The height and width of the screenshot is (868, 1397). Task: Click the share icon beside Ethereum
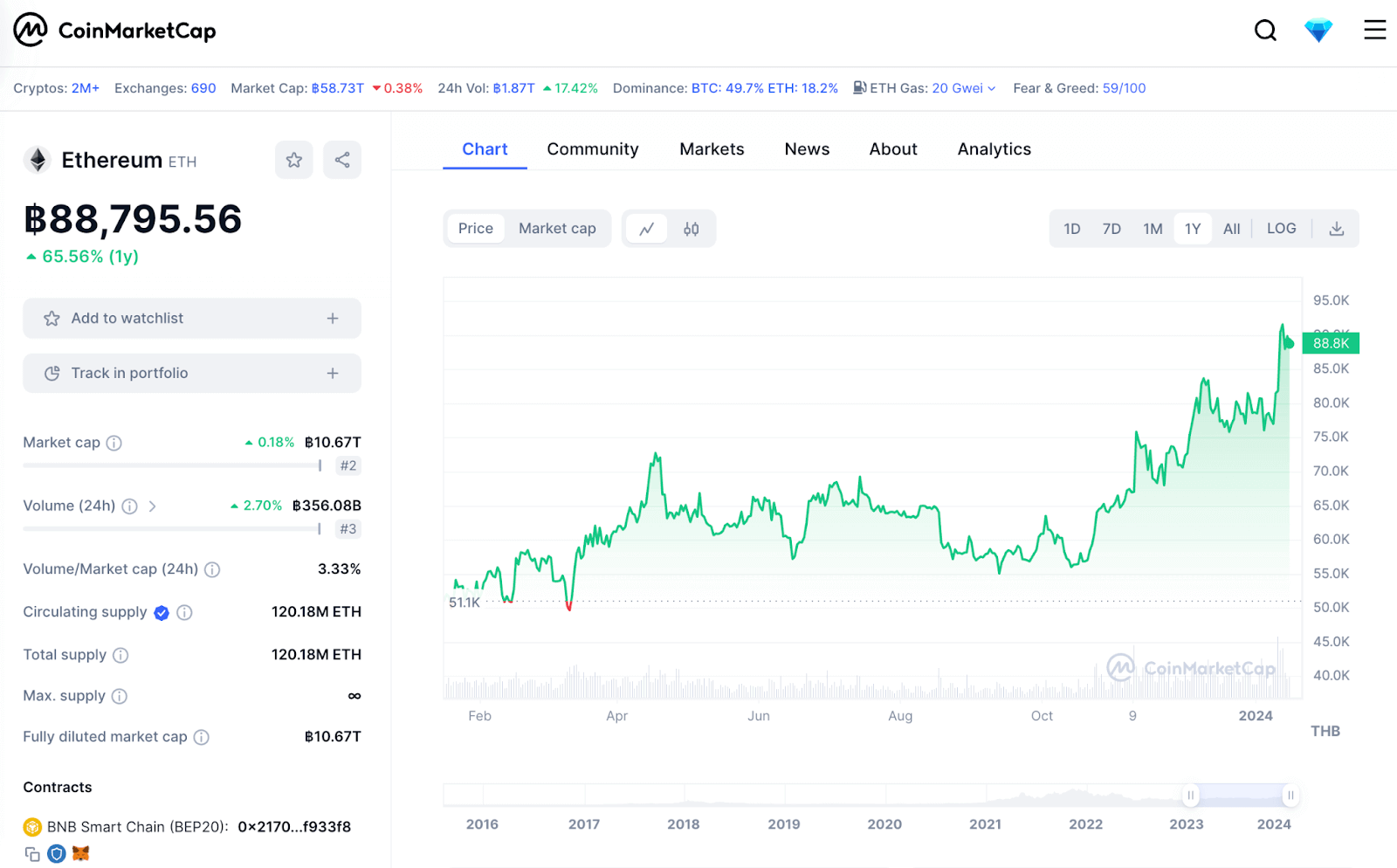pyautogui.click(x=342, y=160)
